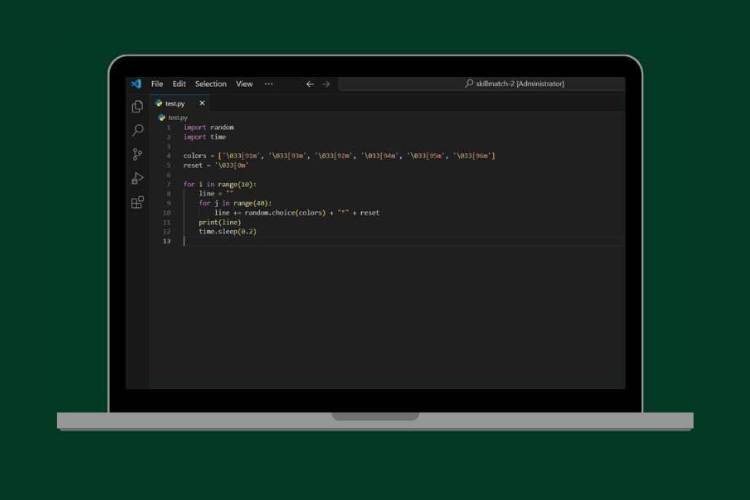Open the Run and Debug view
The width and height of the screenshot is (750, 500).
pyautogui.click(x=137, y=178)
